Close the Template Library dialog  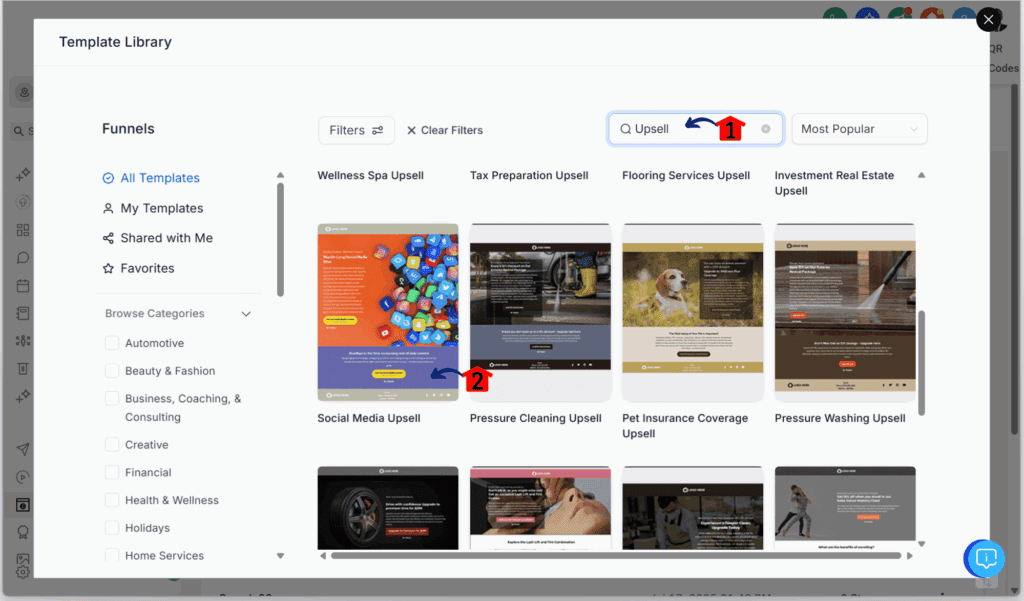[x=989, y=20]
